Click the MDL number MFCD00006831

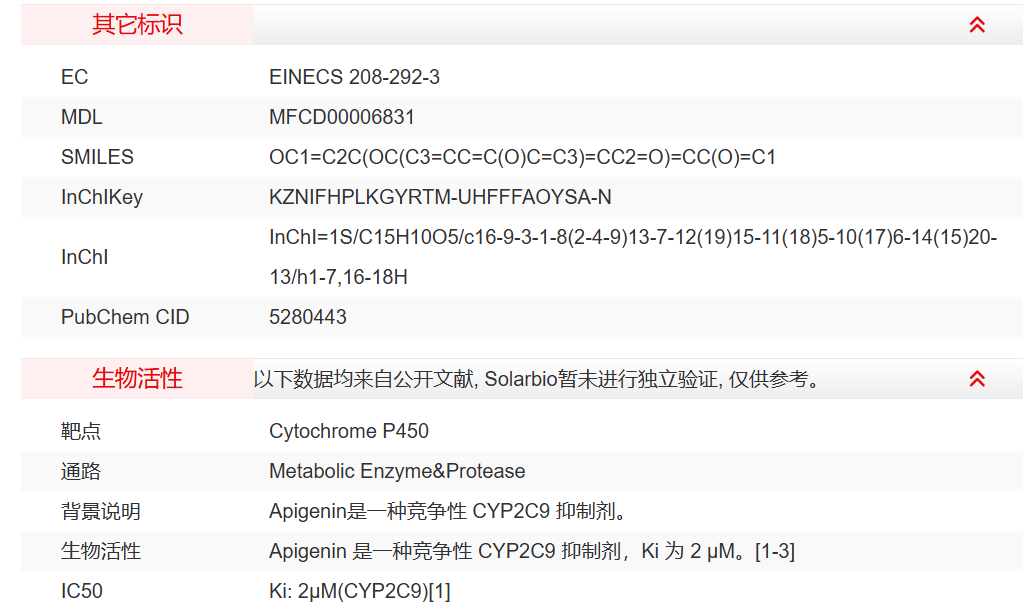coord(342,117)
